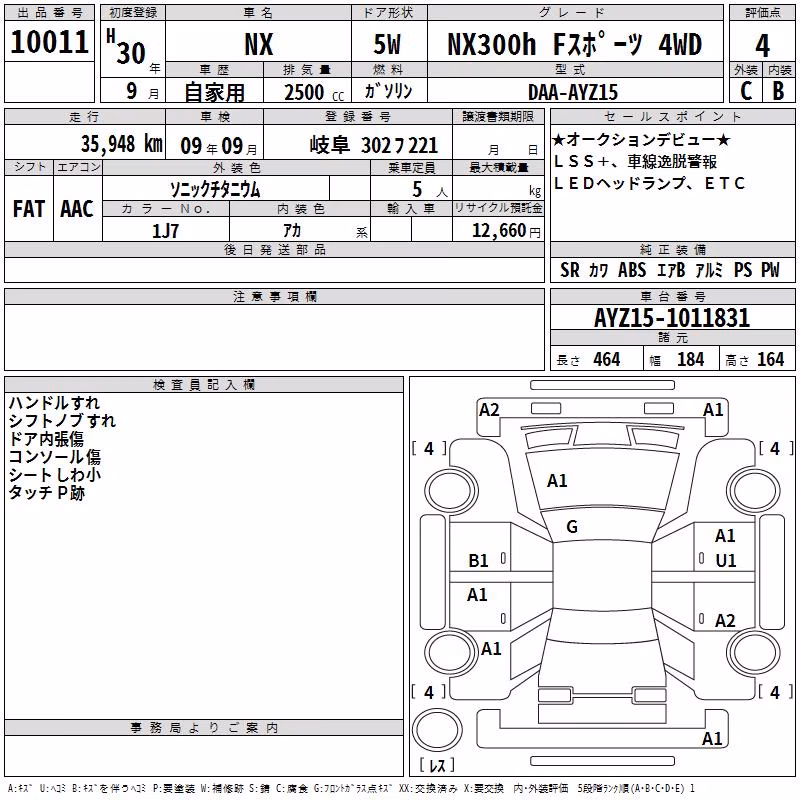The width and height of the screenshot is (800, 800).
Task: Select exterior color ソニックチタニウム
Action: click(x=215, y=190)
